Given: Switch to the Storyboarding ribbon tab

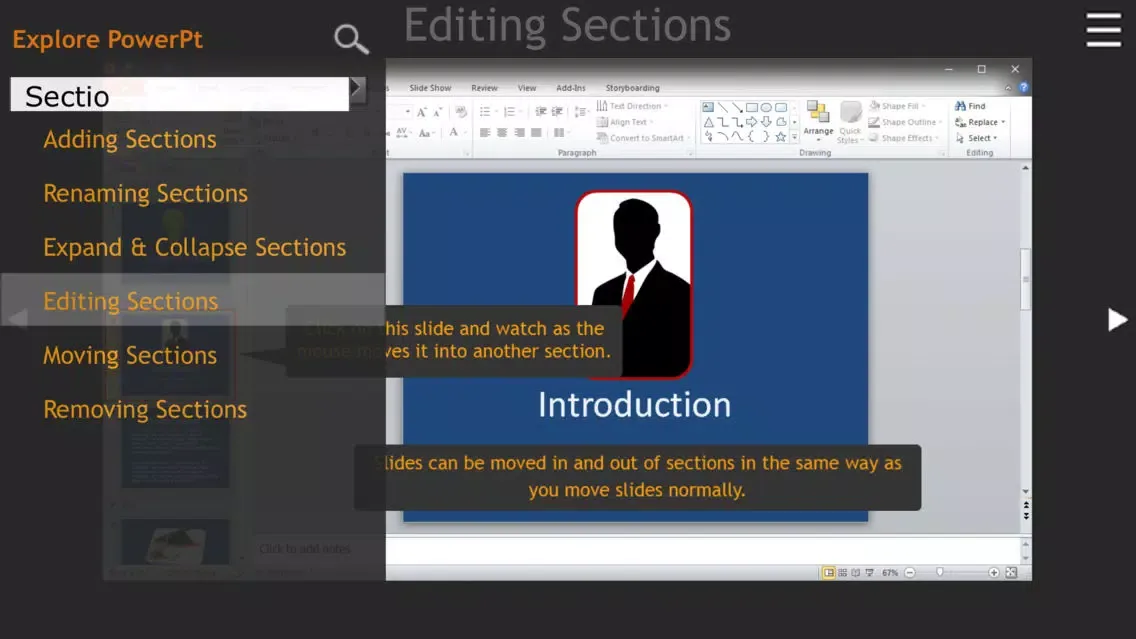Looking at the screenshot, I should (x=632, y=88).
